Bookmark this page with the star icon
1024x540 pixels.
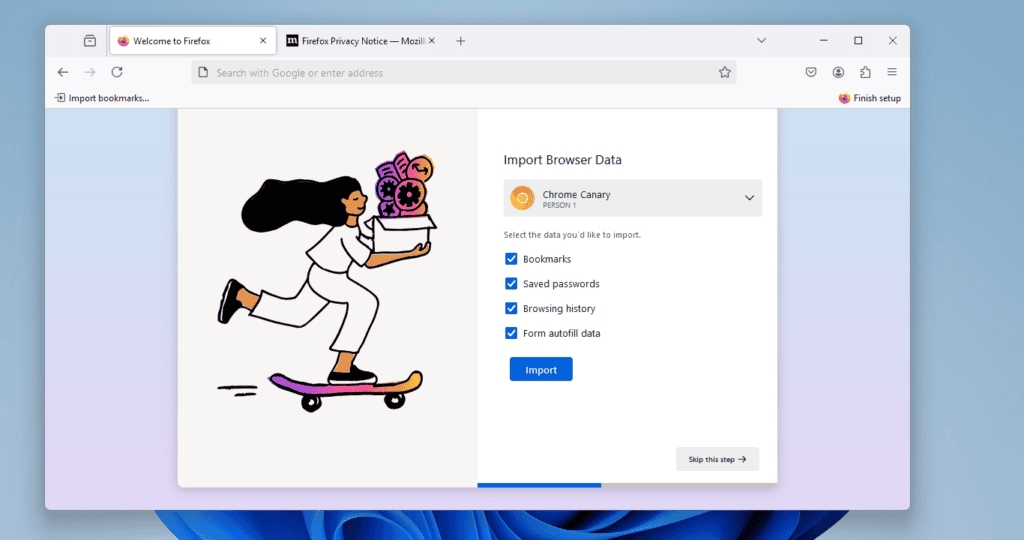[x=724, y=72]
